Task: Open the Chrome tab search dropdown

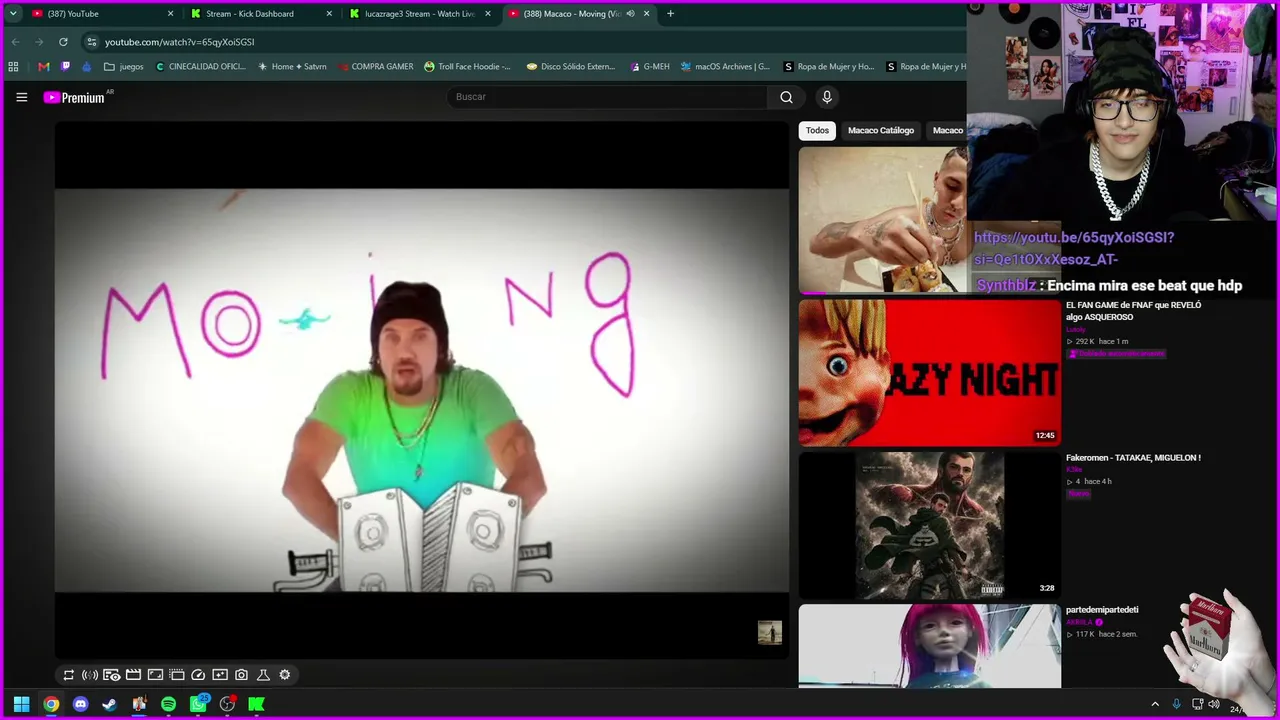Action: click(x=13, y=14)
